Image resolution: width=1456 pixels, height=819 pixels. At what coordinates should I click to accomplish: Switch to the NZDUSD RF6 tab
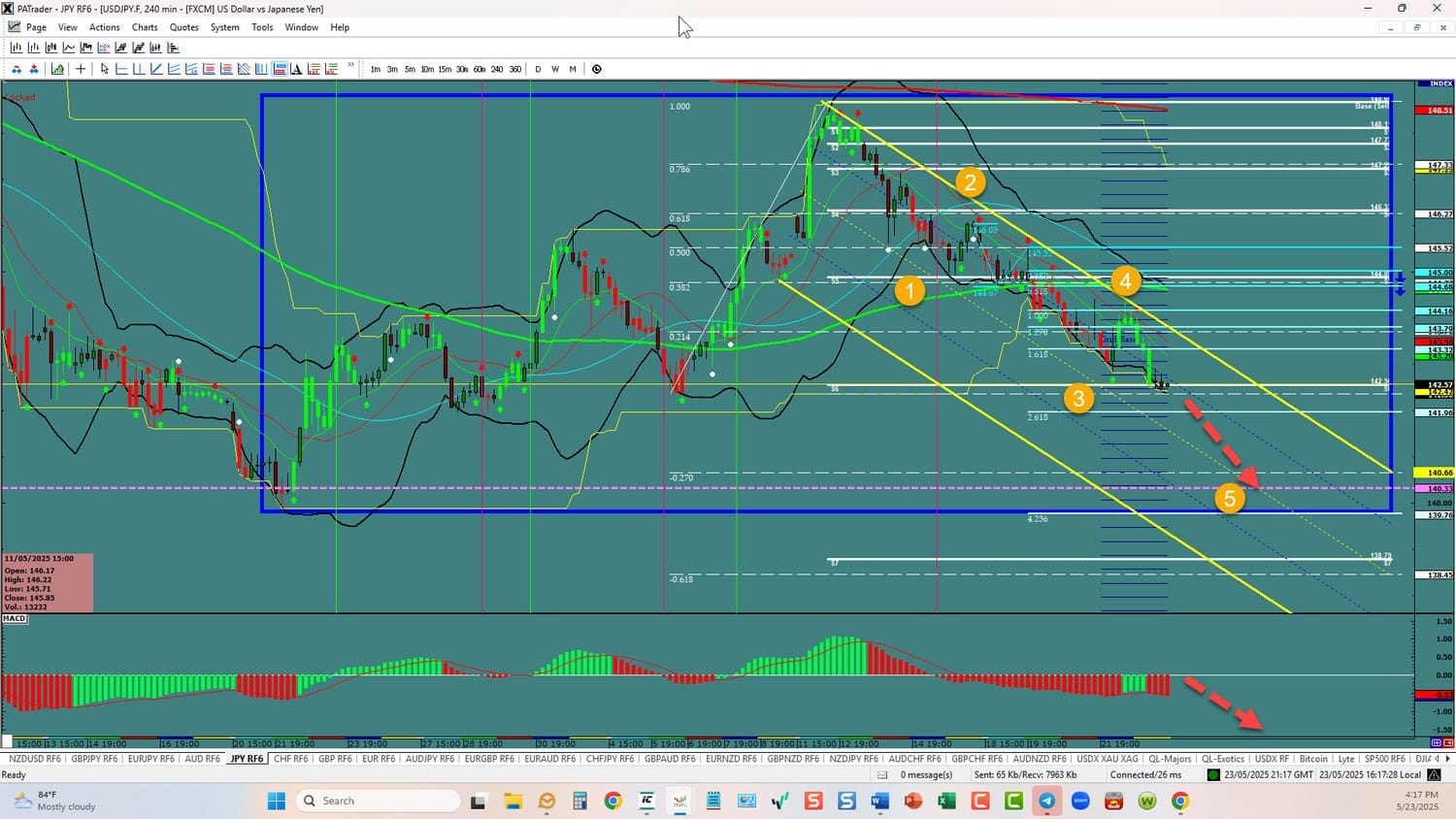click(x=34, y=759)
